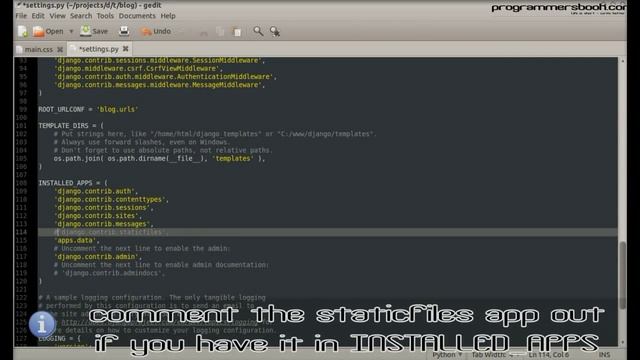This screenshot has height=360, width=640.
Task: Click the commented django.contrib.staticfiles line
Action: pos(111,232)
